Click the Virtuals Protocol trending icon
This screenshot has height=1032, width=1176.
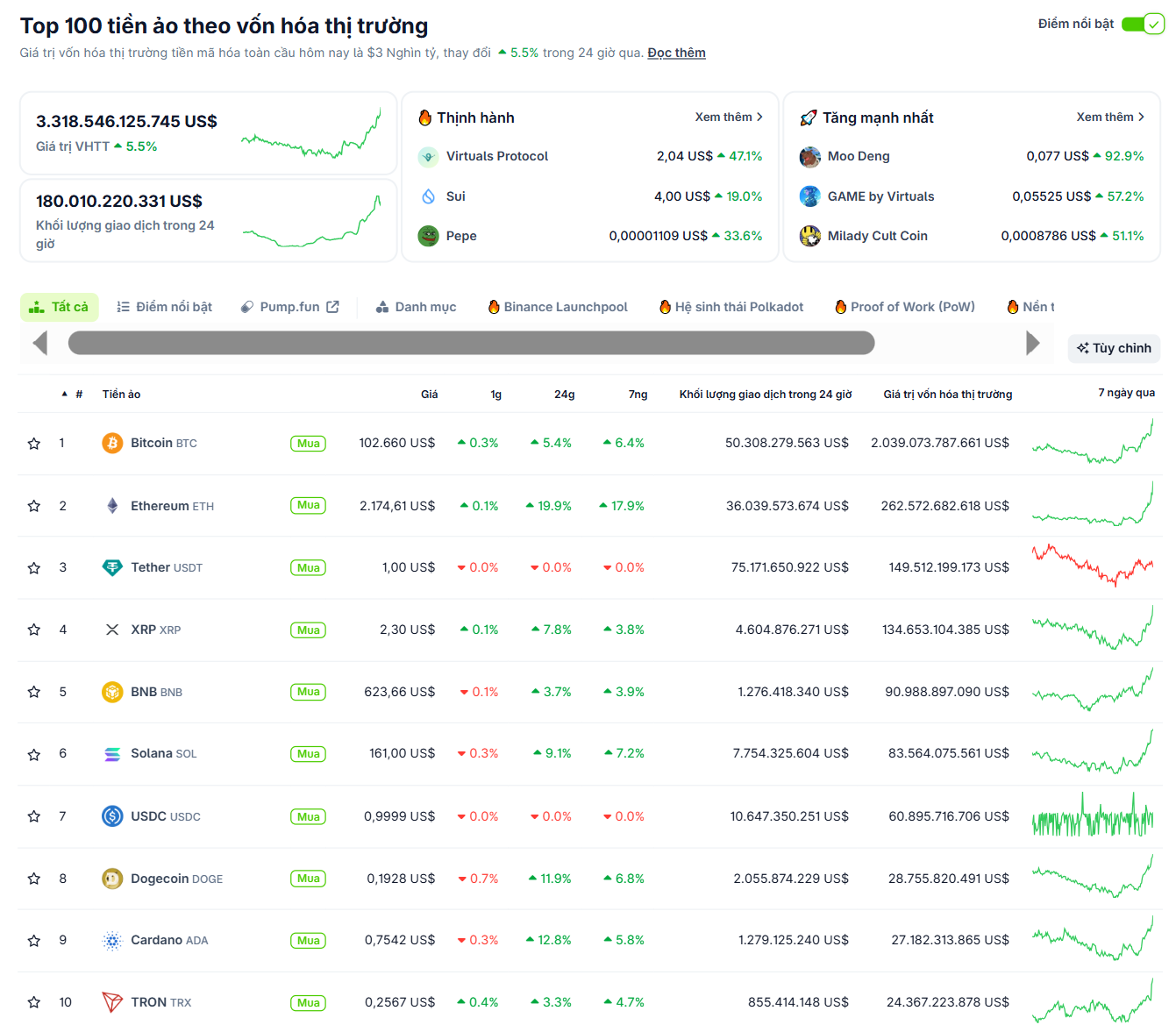428,157
